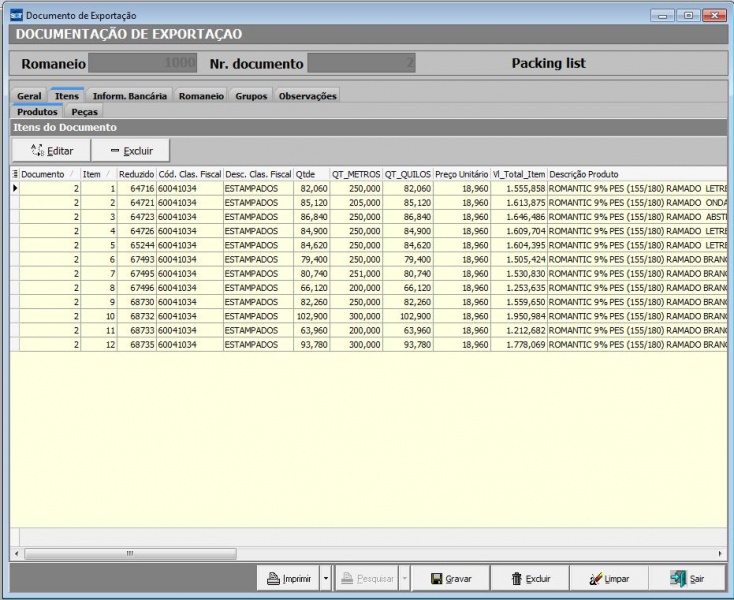Viewport: 734px width, 600px height.
Task: Click the right scroll arrow of grid
Action: (721, 553)
